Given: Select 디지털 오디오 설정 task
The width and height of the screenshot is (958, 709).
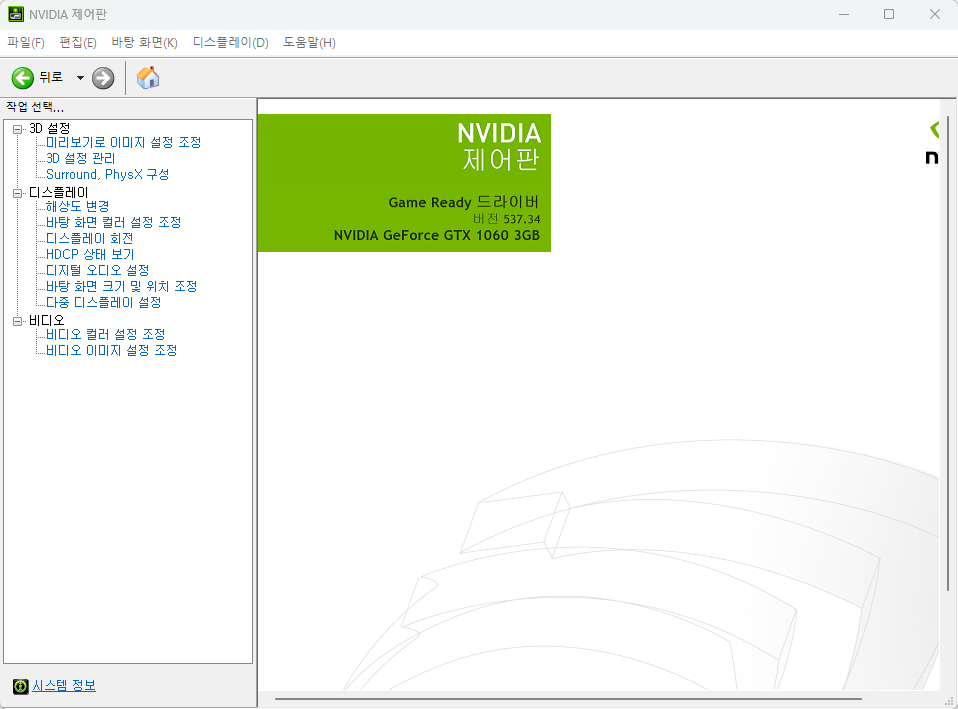Looking at the screenshot, I should pos(98,270).
